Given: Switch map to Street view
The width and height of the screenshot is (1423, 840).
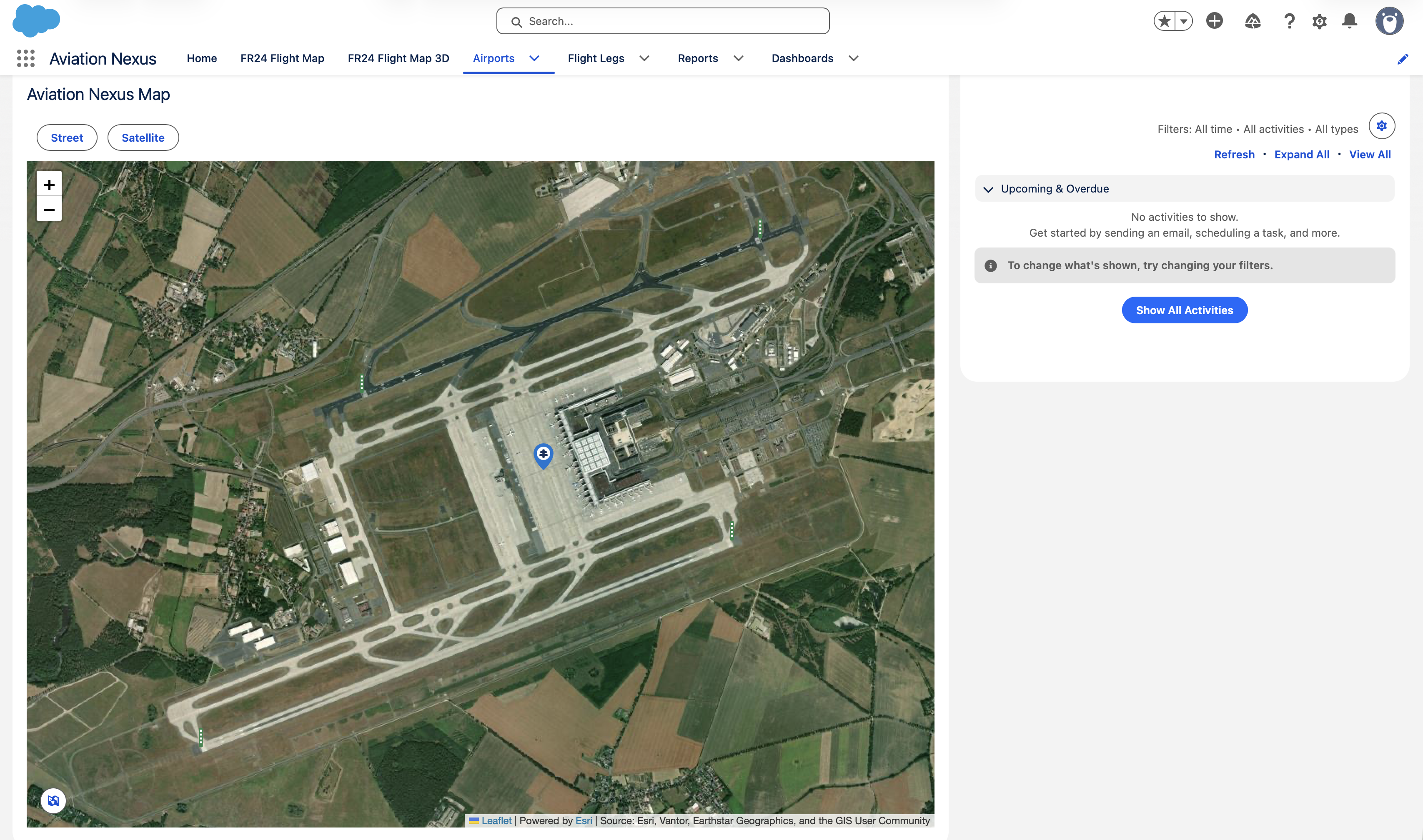Looking at the screenshot, I should pos(67,137).
